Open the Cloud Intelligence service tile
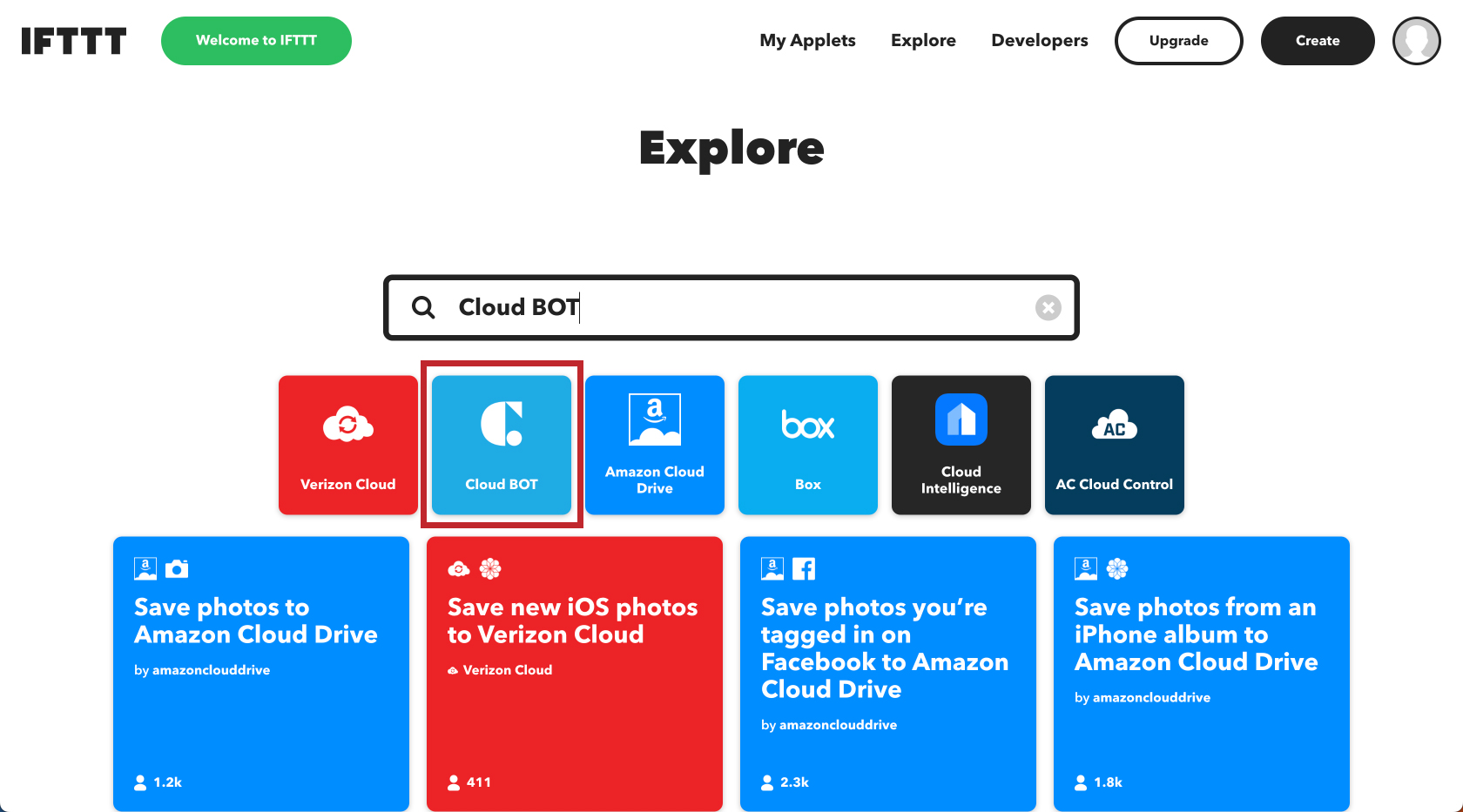Viewport: 1463px width, 812px height. pos(961,445)
